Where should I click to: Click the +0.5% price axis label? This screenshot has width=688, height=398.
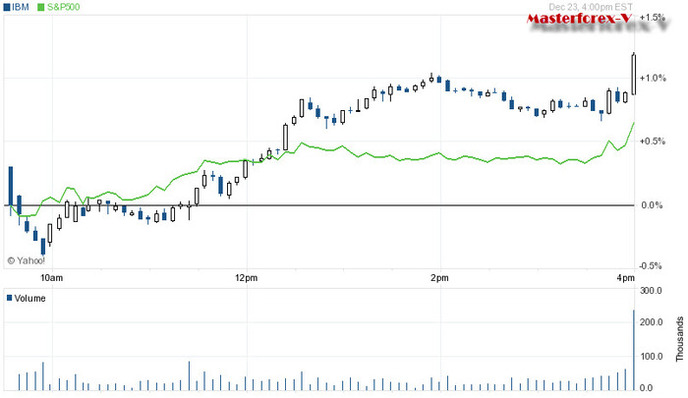pyautogui.click(x=652, y=141)
